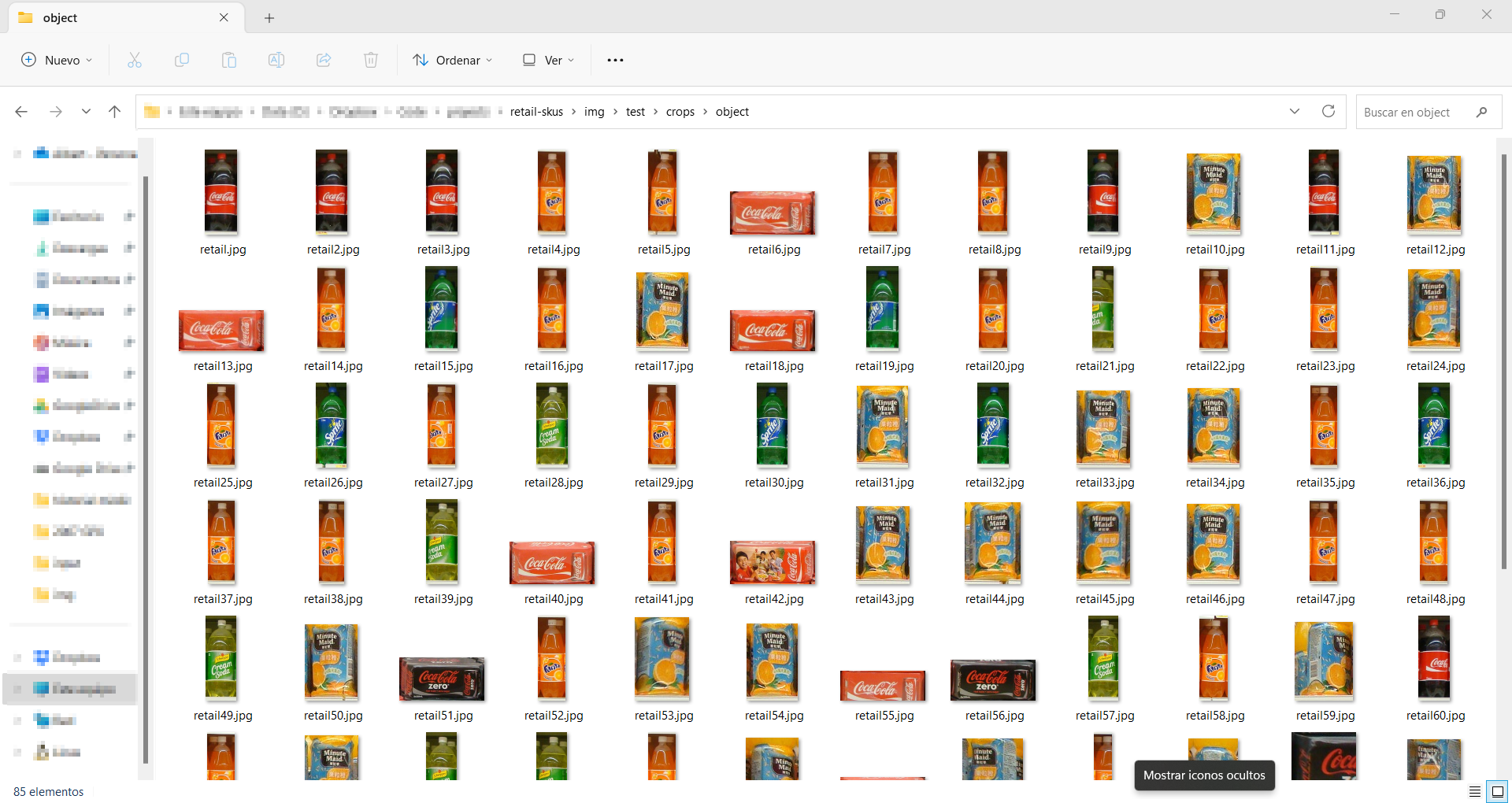The height and width of the screenshot is (803, 1512).
Task: Expand chevron after test in path
Action: pos(655,112)
